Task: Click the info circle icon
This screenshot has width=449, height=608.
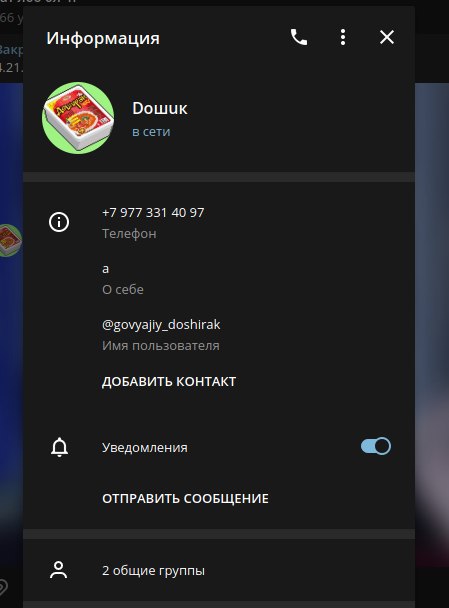Action: pos(59,222)
